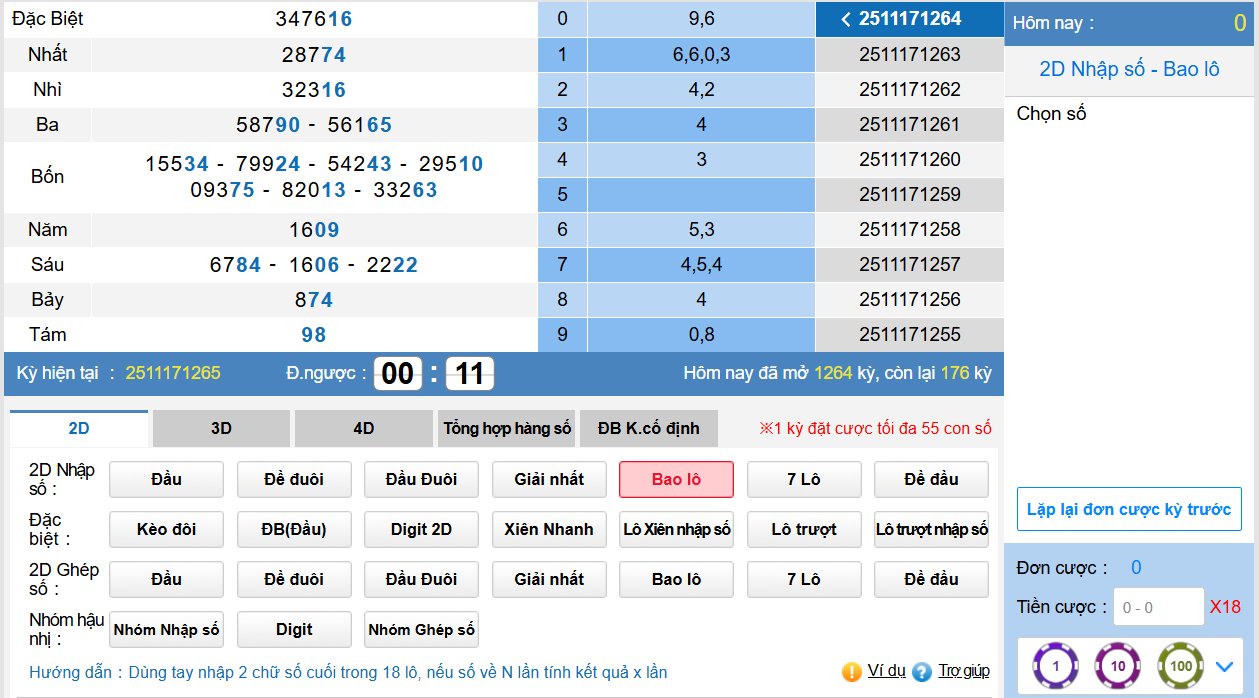Select draw 2511171260 in the history list
The width and height of the screenshot is (1259, 698).
(909, 159)
